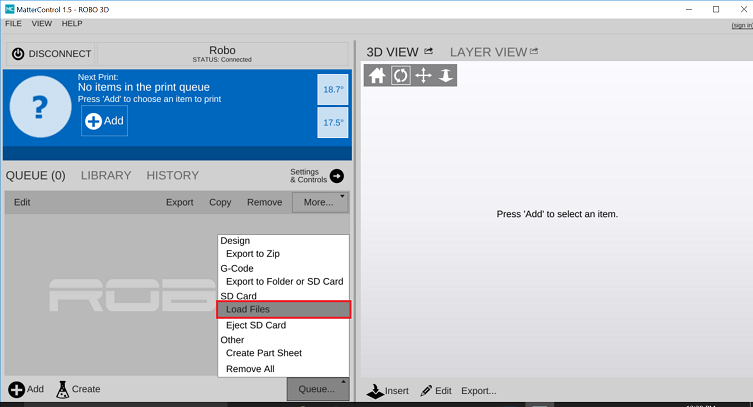Click the 'SD Card' menu section header

(x=238, y=296)
